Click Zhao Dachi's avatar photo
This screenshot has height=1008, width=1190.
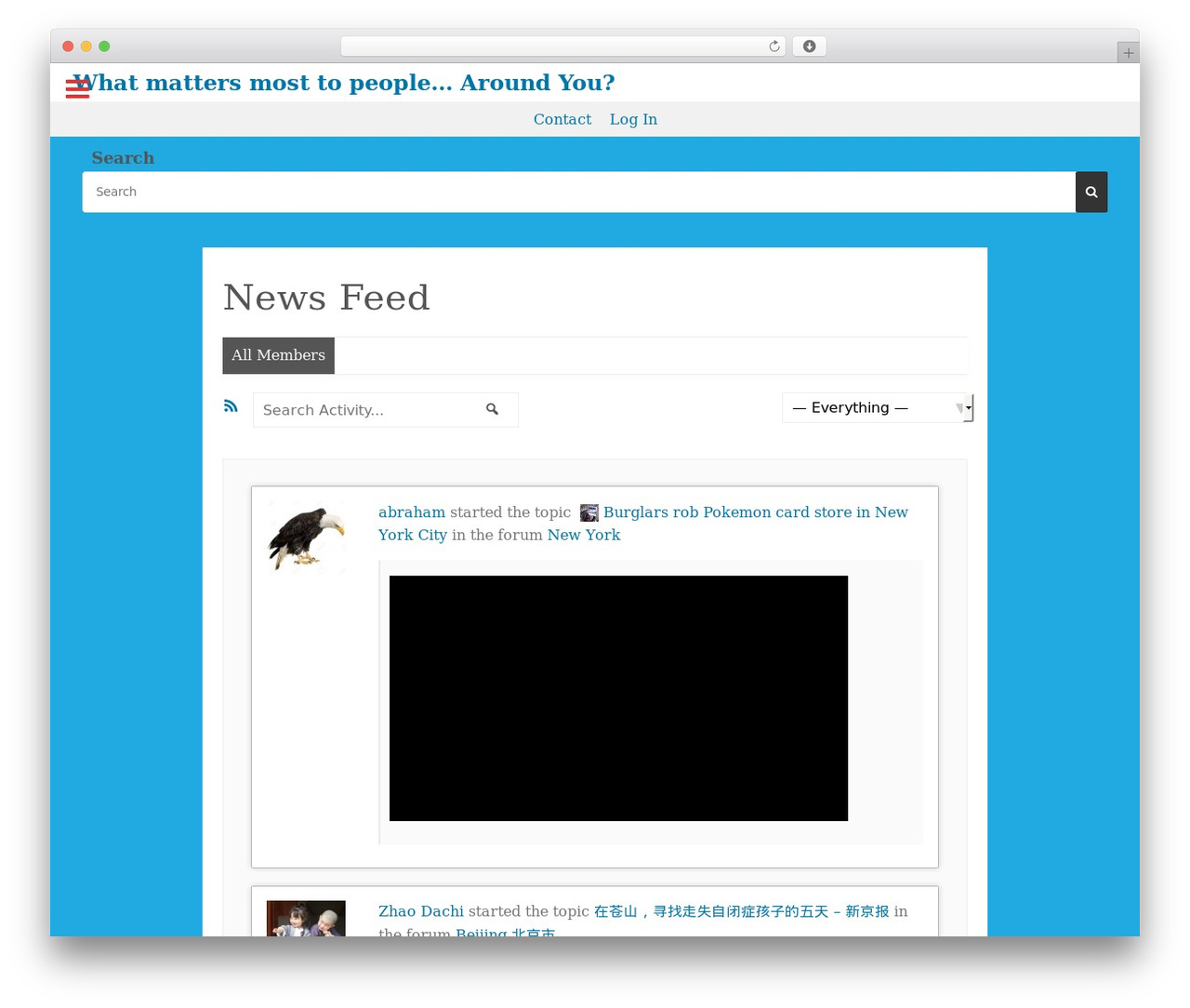point(306,919)
